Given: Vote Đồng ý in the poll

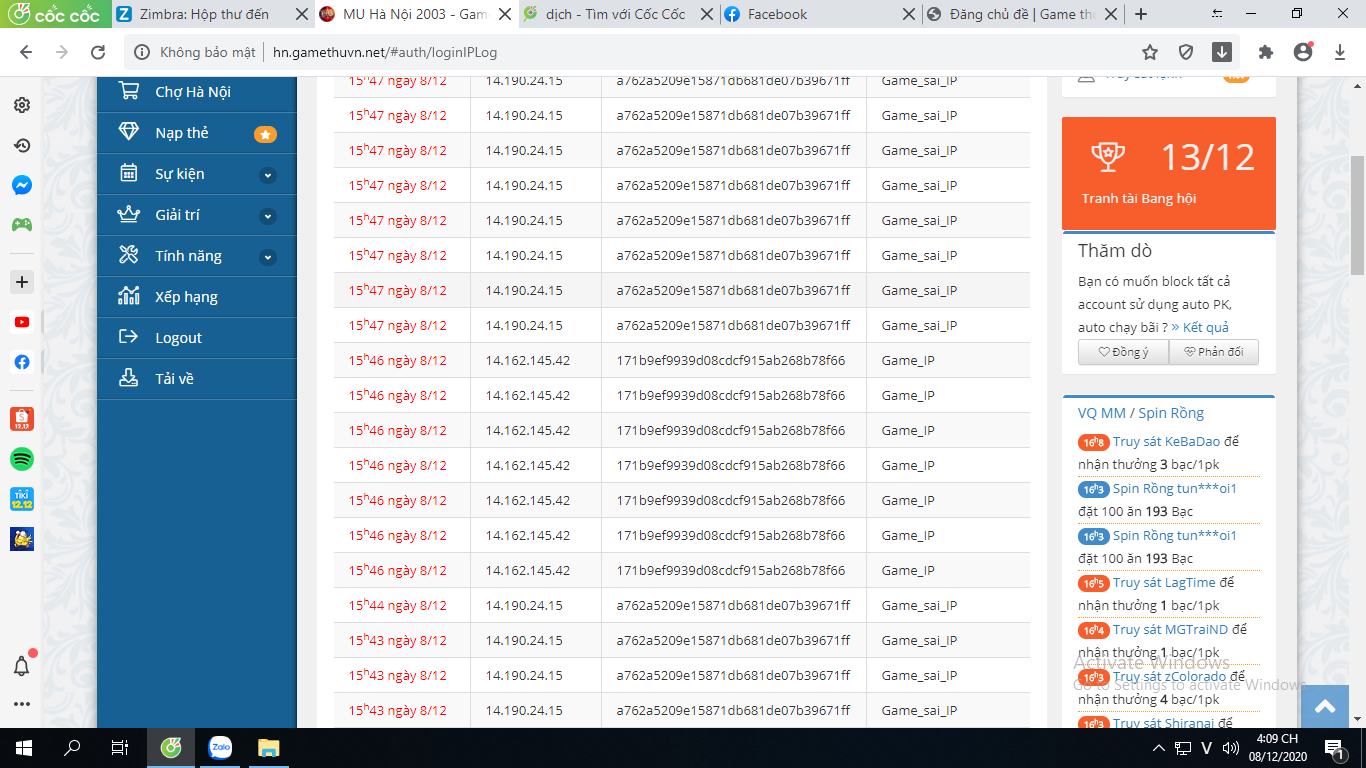Looking at the screenshot, I should point(1123,352).
